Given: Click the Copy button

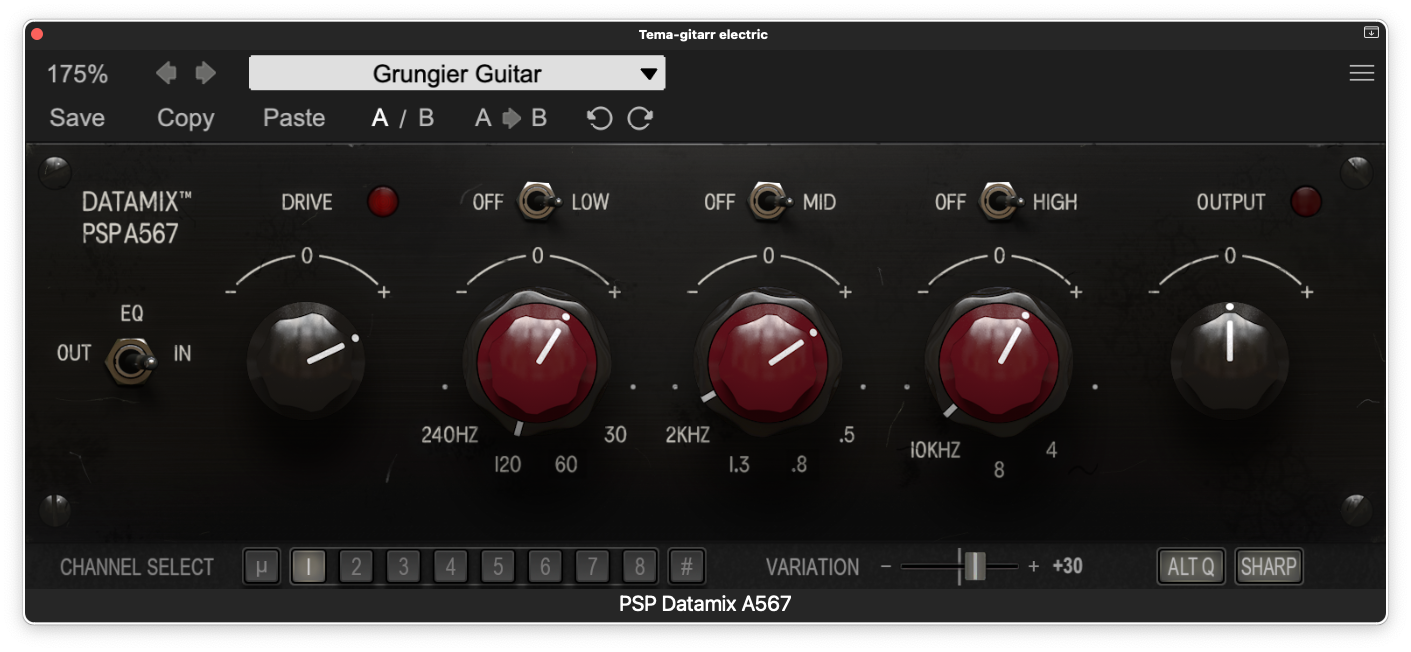Looking at the screenshot, I should click(186, 118).
